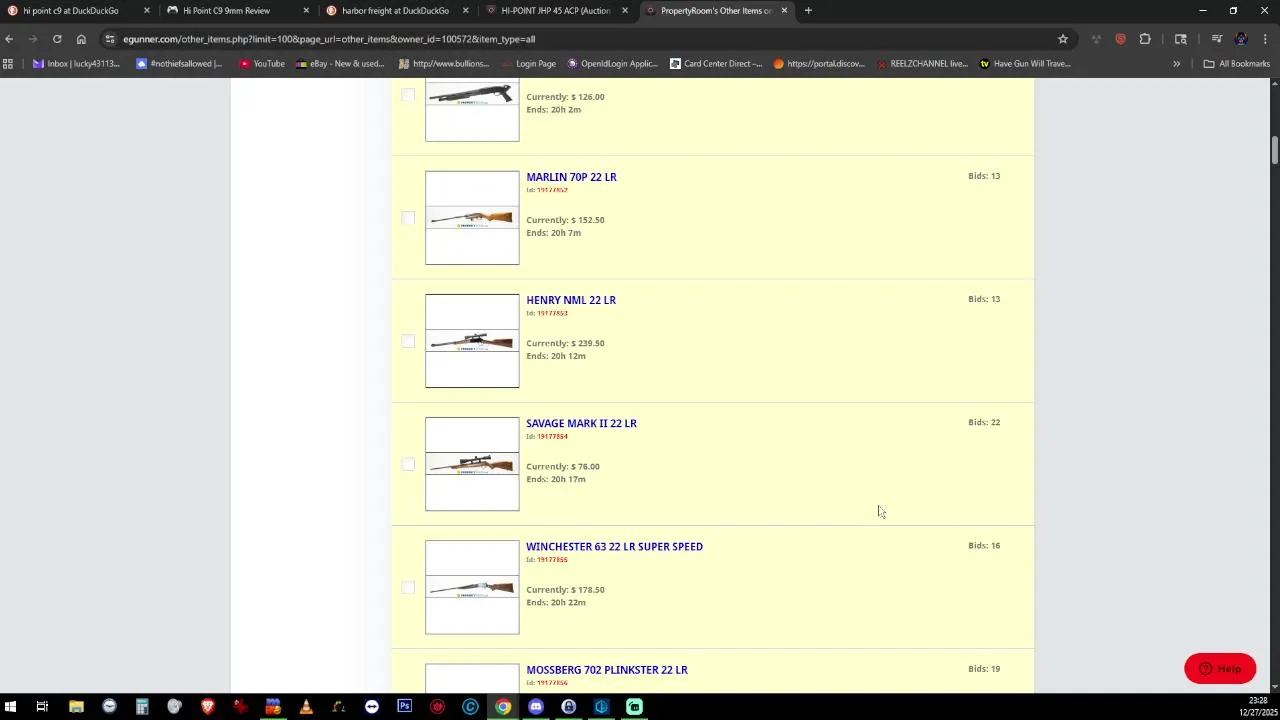Open the browser home page

[x=81, y=39]
